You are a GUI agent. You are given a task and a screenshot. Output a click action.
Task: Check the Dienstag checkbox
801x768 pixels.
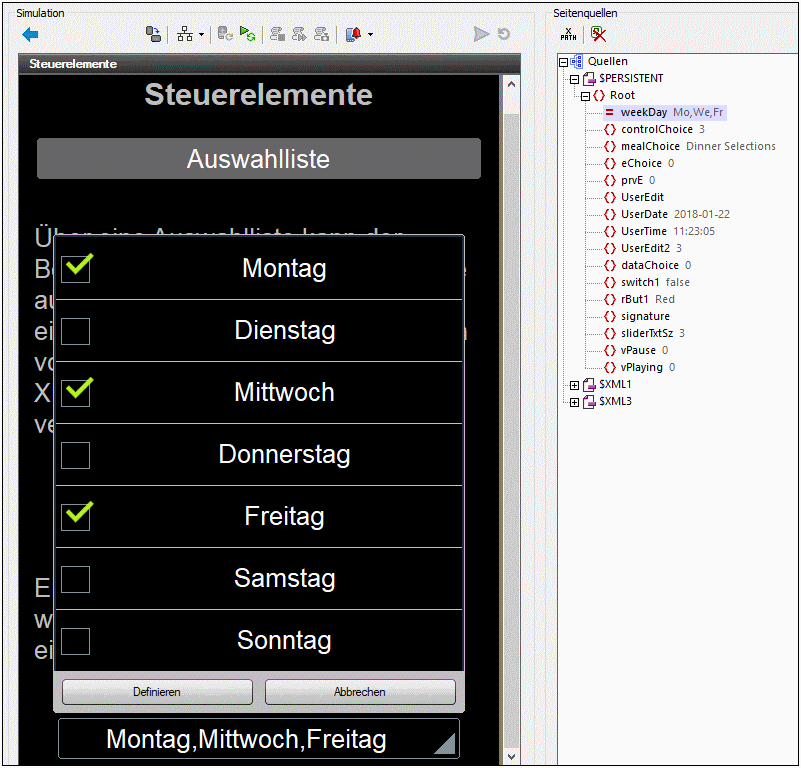76,331
